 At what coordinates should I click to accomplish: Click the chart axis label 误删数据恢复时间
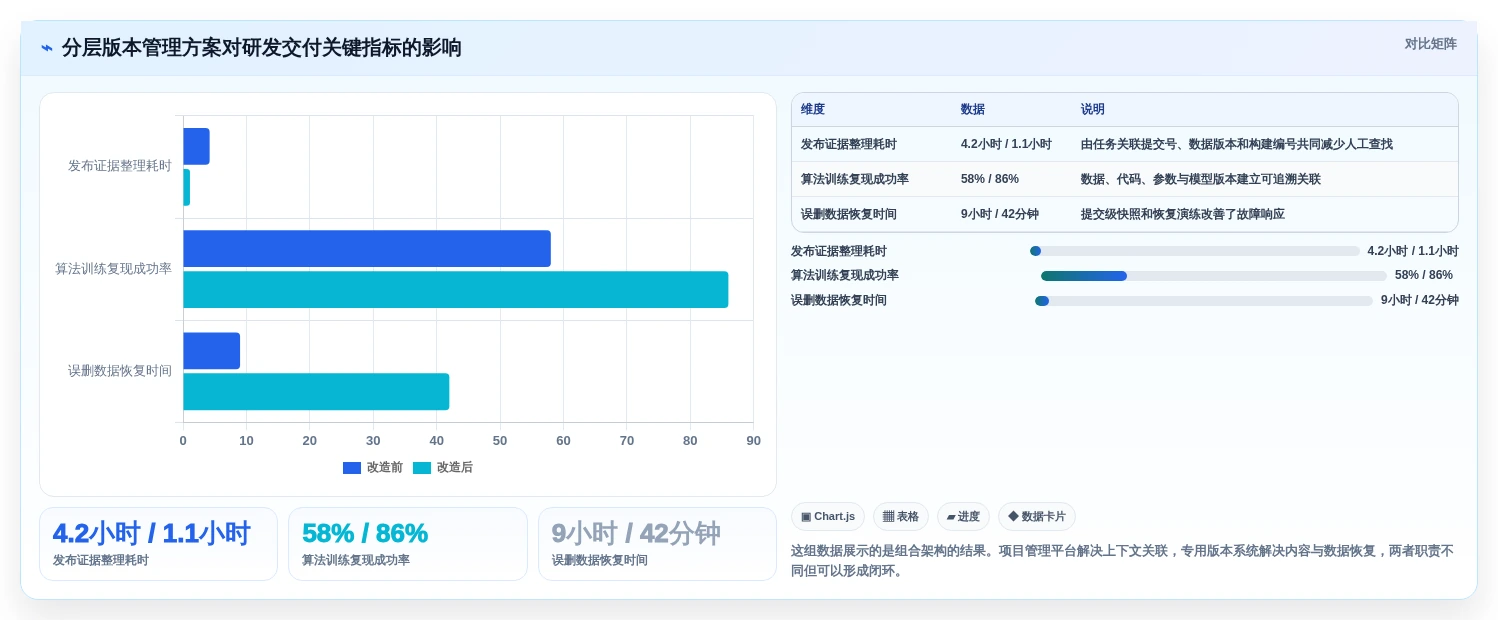(x=120, y=371)
